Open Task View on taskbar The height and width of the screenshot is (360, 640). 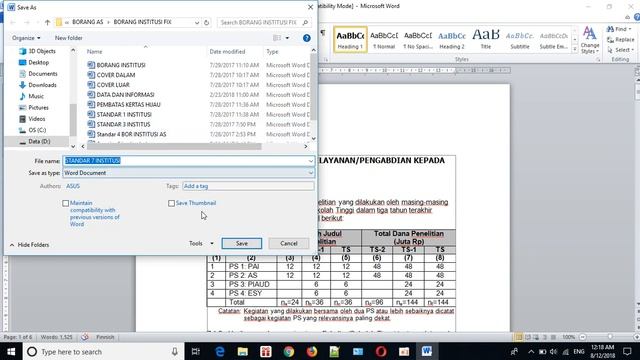[196, 351]
